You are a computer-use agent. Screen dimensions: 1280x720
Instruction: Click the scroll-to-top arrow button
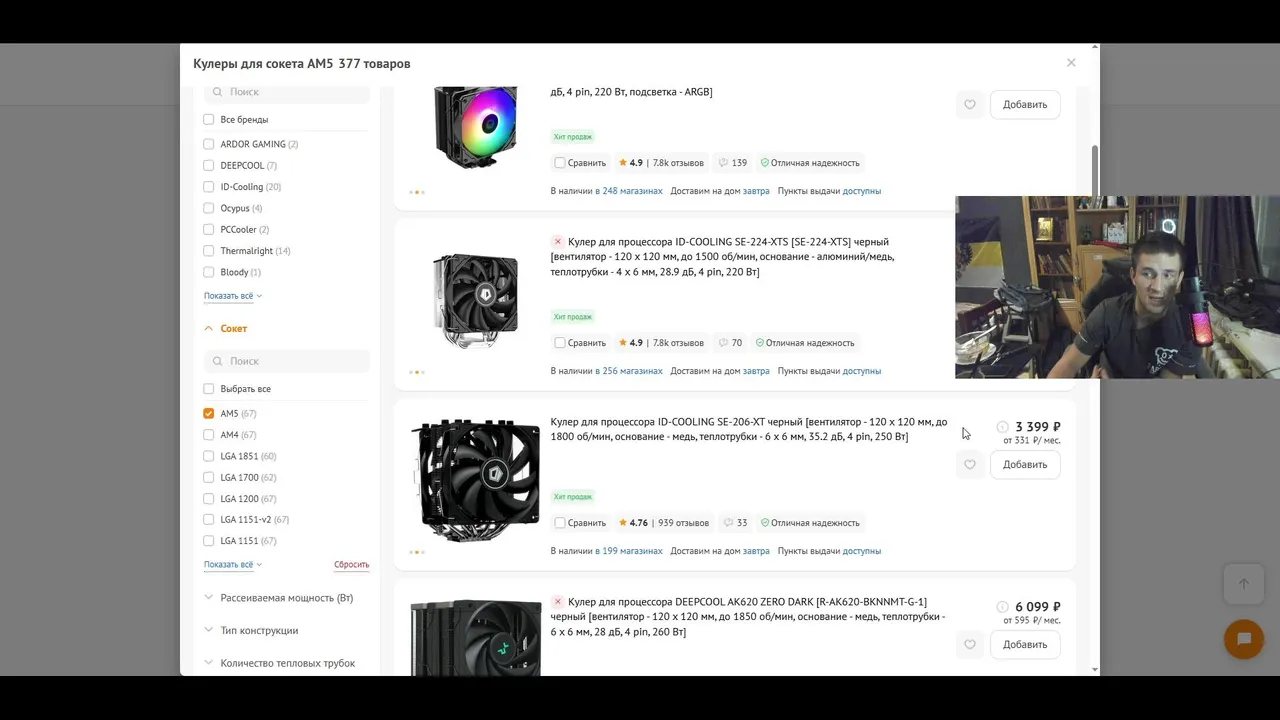1244,584
